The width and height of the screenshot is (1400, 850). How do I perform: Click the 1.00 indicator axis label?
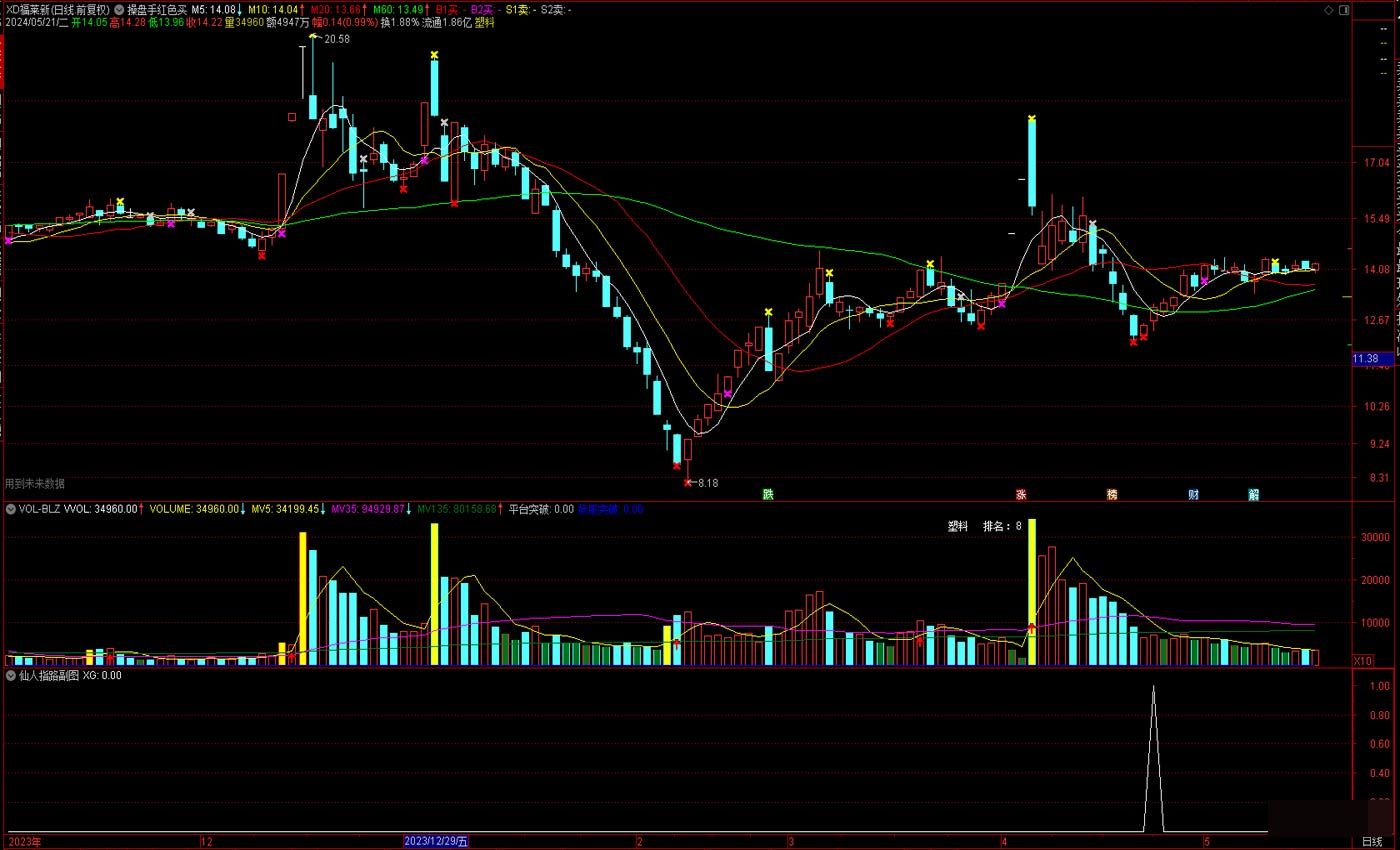click(1379, 686)
